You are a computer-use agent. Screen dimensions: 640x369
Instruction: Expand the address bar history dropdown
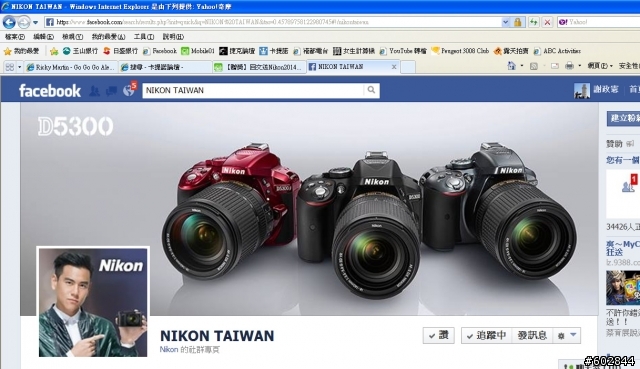click(505, 22)
